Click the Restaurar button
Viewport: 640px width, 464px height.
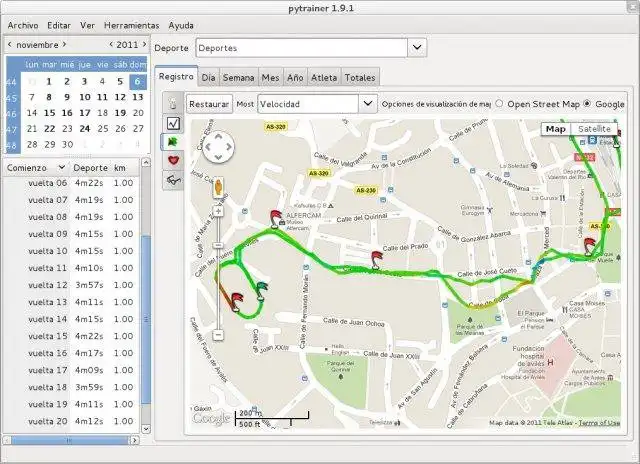[x=209, y=104]
